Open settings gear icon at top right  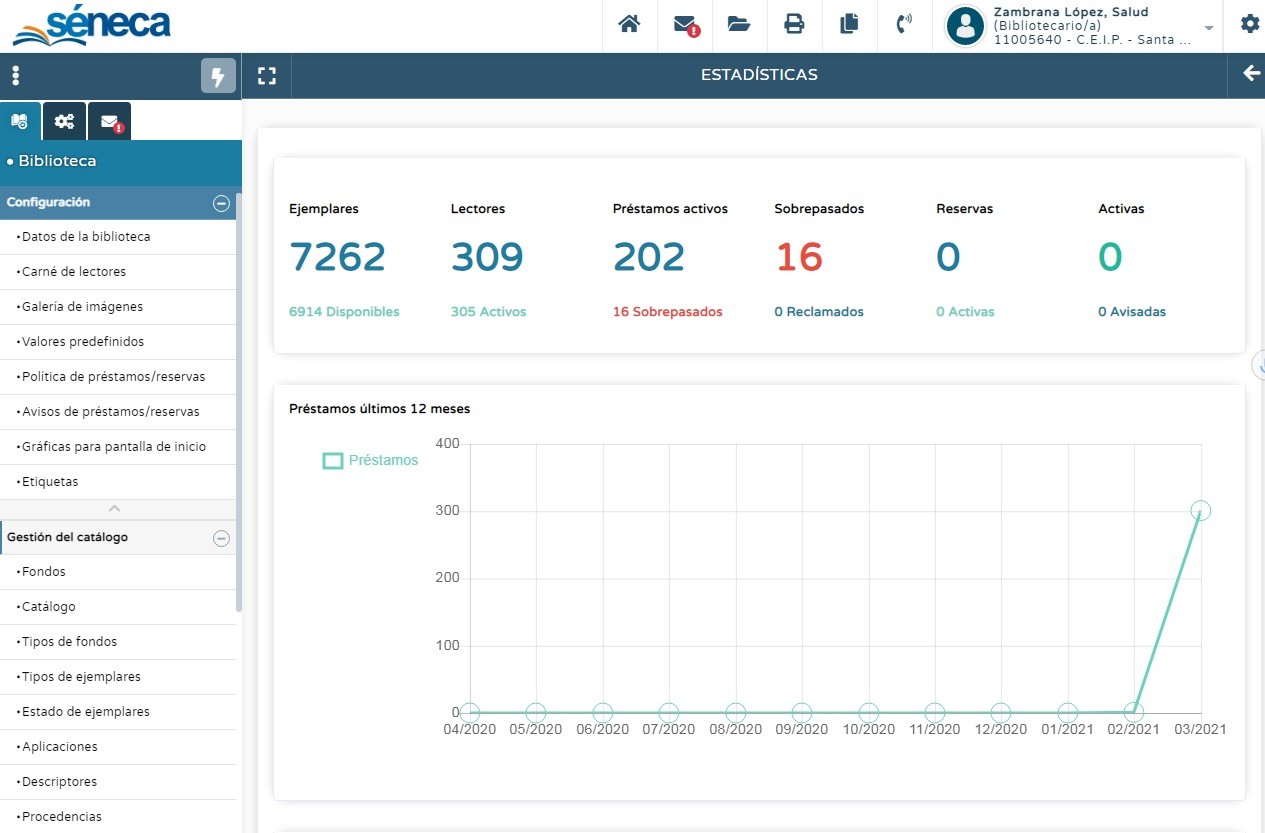1249,25
